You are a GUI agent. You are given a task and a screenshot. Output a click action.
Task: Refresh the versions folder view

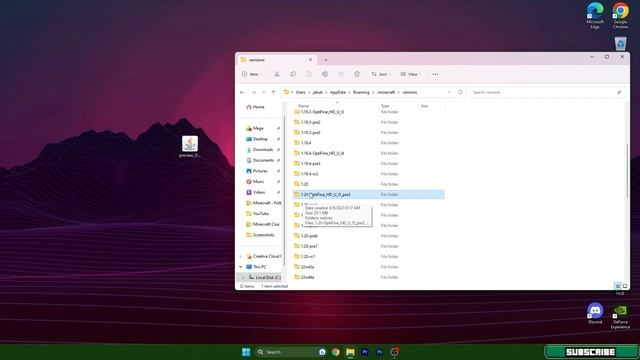click(x=460, y=92)
